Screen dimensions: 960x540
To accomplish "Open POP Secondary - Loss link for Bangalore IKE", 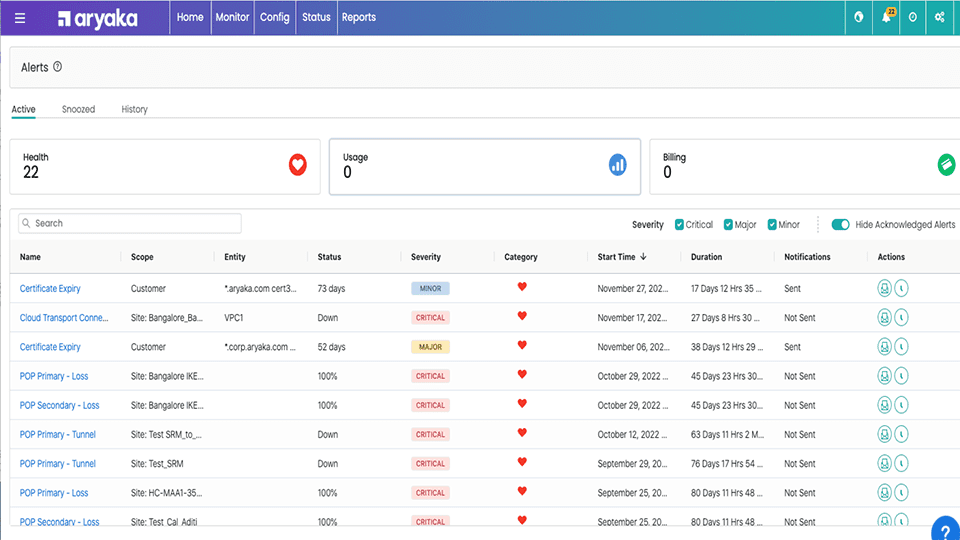I will click(x=59, y=405).
